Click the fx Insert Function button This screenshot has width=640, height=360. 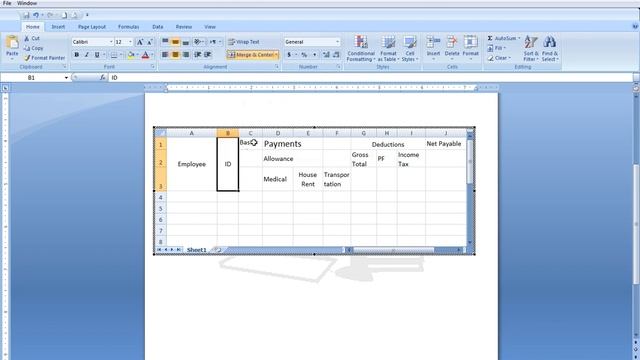(102, 78)
